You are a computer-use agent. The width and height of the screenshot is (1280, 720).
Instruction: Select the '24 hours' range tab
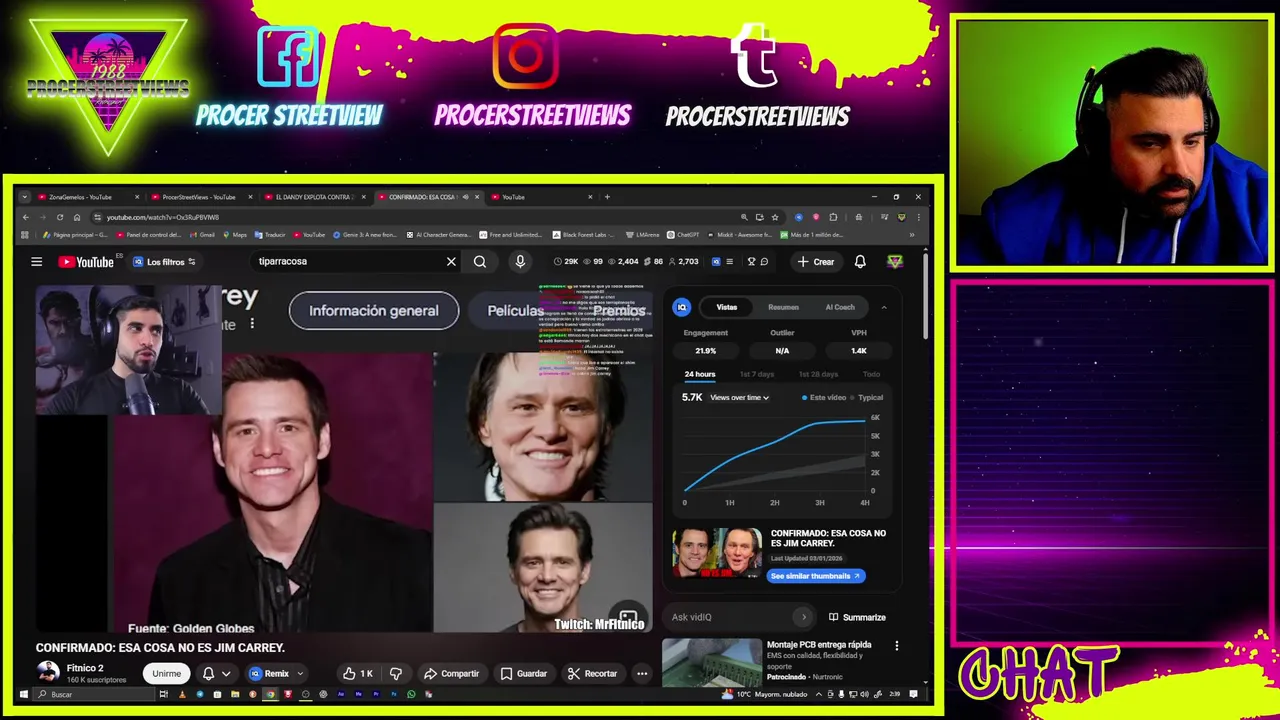[x=699, y=374]
